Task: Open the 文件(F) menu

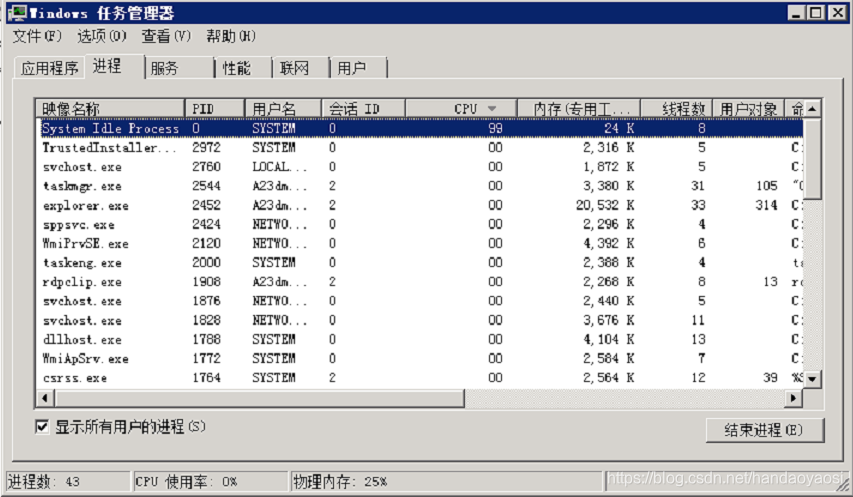Action: pyautogui.click(x=37, y=36)
